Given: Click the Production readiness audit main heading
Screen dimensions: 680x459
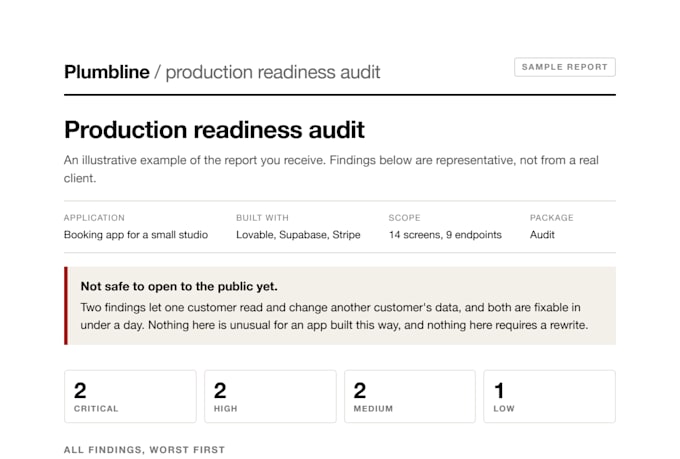Looking at the screenshot, I should 214,130.
